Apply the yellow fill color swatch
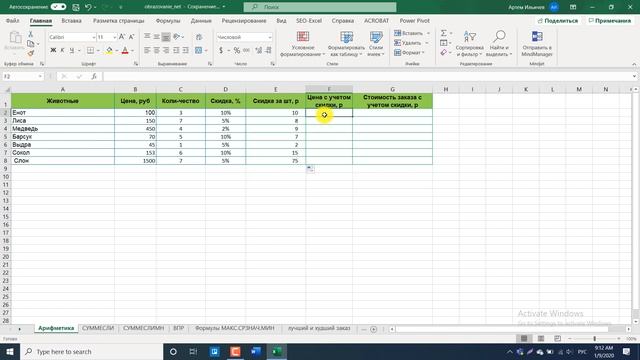 tap(109, 50)
